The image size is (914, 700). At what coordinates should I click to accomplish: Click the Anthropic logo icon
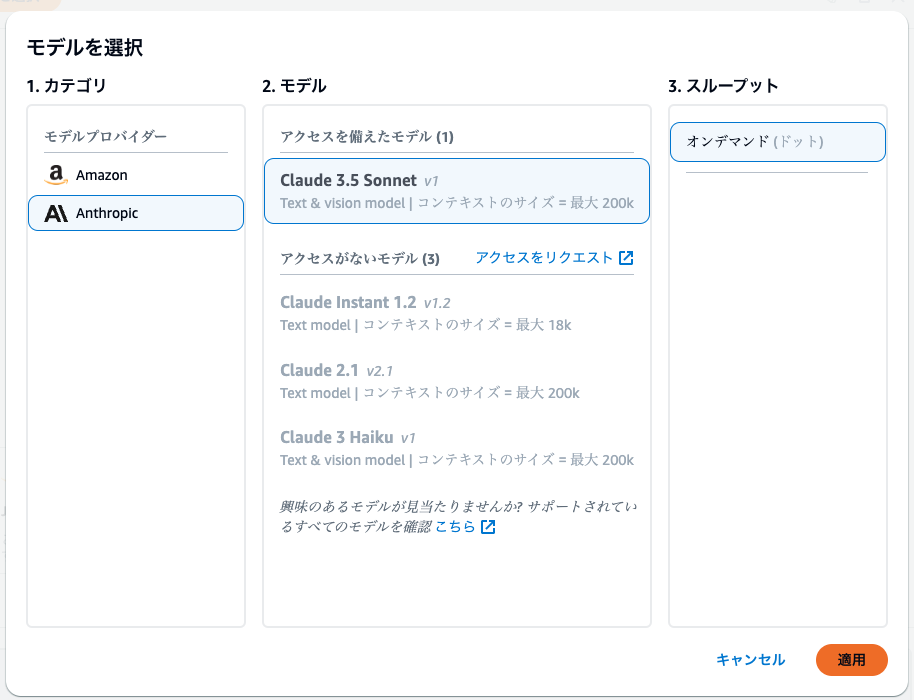click(56, 213)
